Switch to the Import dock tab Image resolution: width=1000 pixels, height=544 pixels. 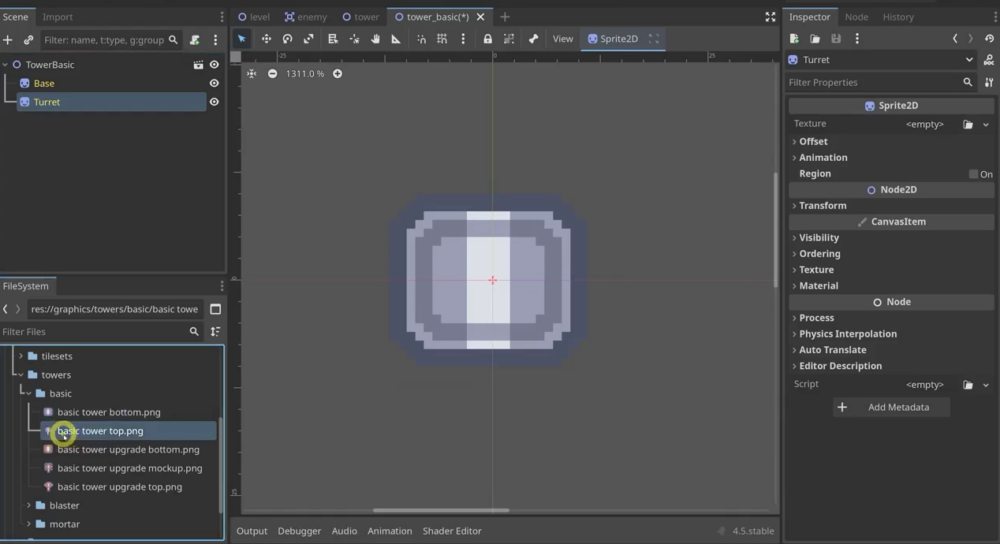pyautogui.click(x=57, y=17)
